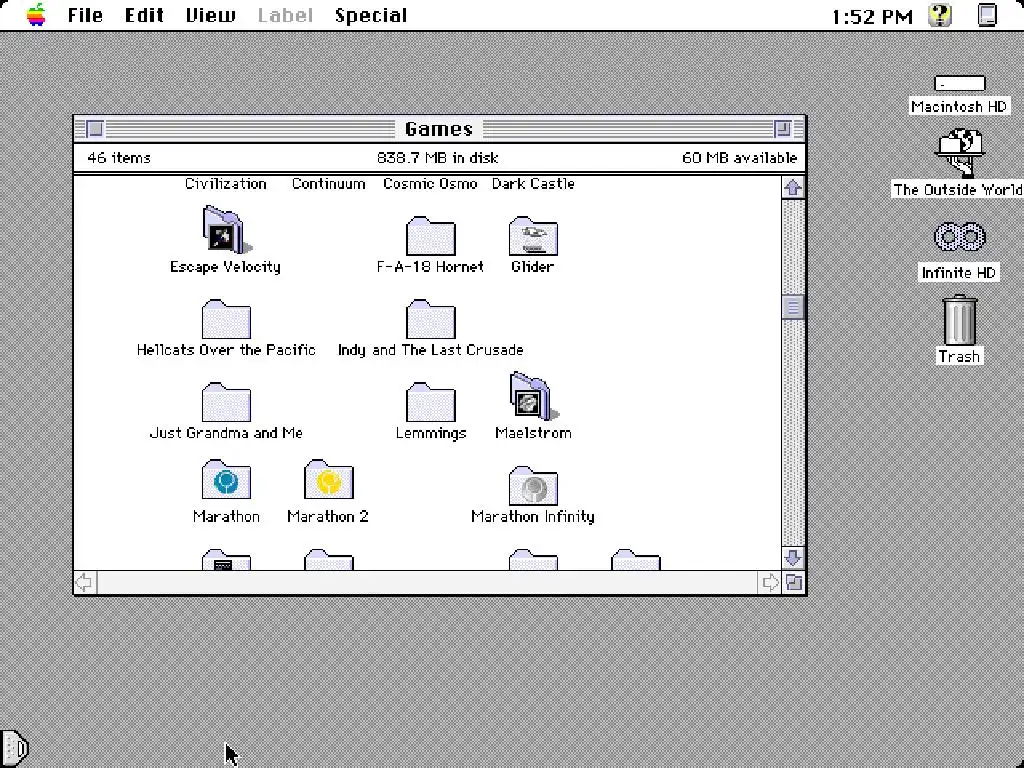
Task: Click the Games window title
Action: click(439, 129)
